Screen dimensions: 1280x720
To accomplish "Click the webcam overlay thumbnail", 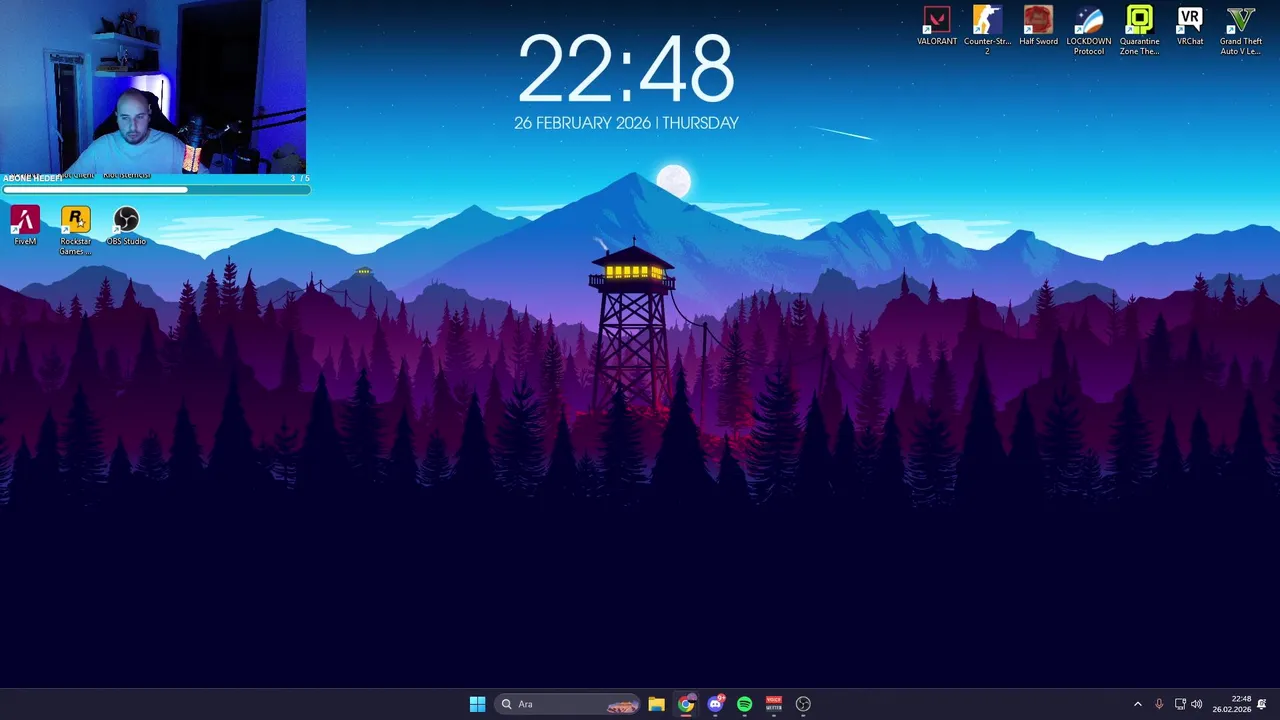I will point(153,87).
